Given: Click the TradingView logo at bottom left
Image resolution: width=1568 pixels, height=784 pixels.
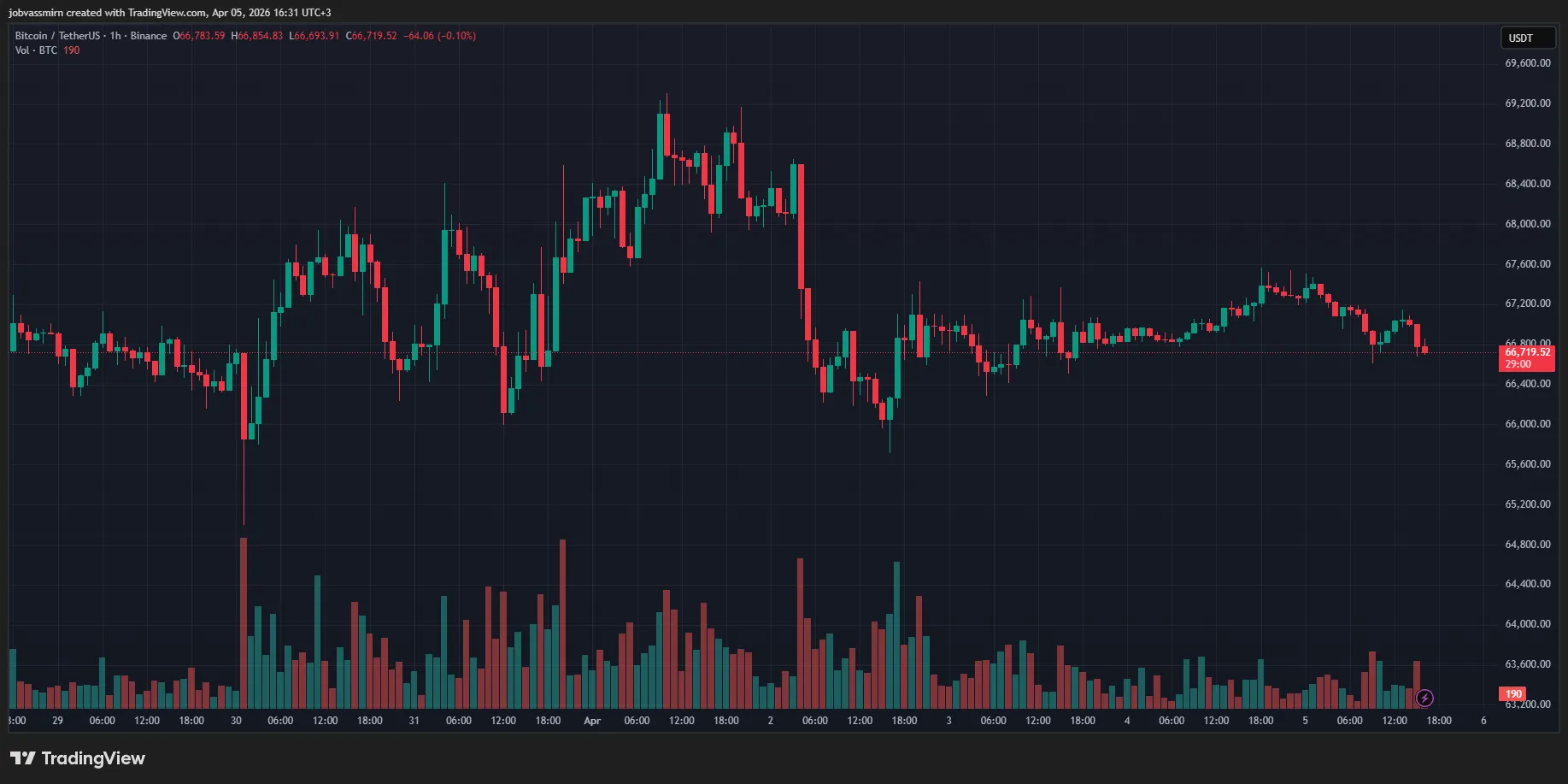Looking at the screenshot, I should pos(78,758).
